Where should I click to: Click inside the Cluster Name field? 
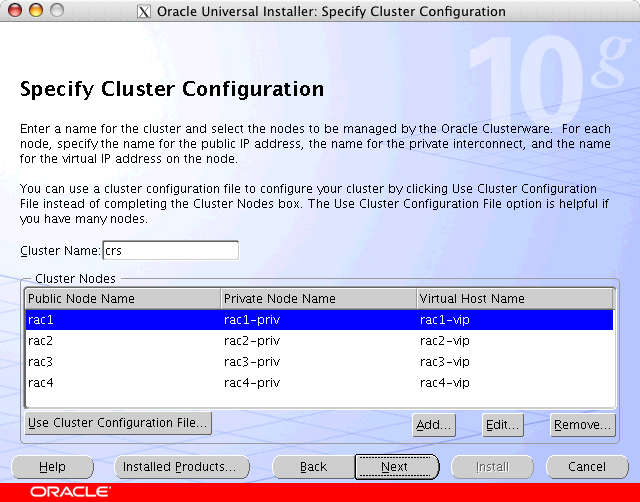tap(170, 250)
